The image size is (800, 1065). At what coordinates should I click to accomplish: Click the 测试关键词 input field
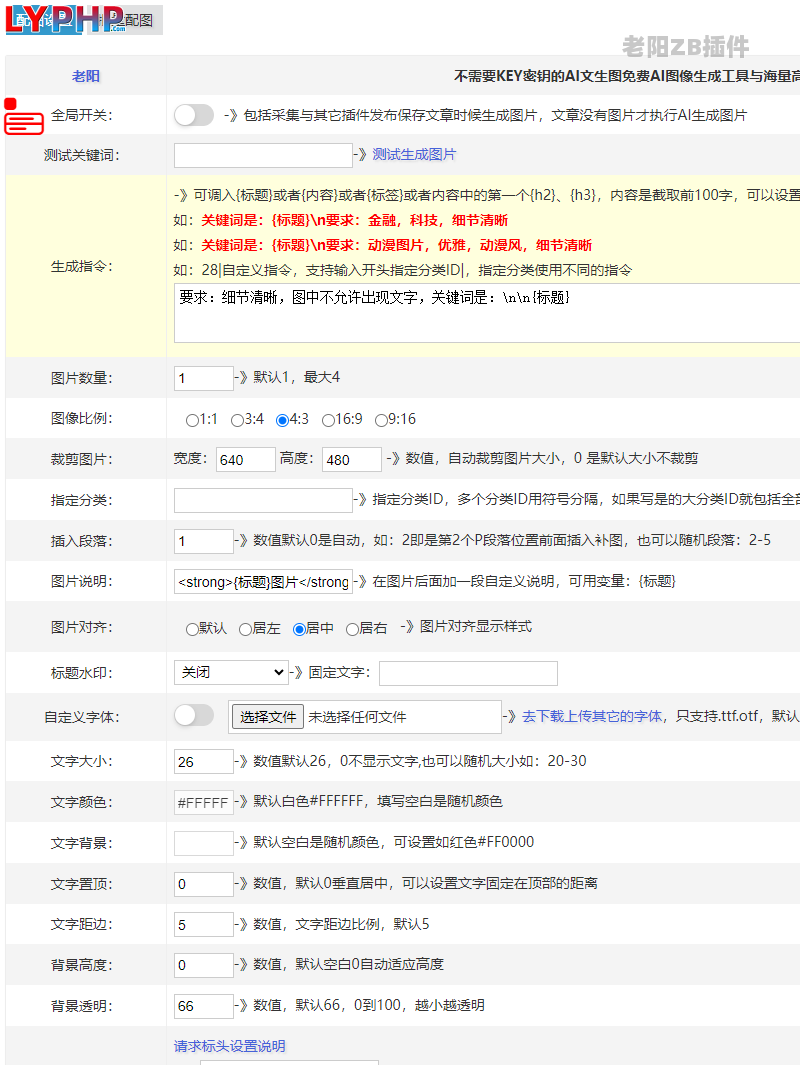tap(263, 156)
